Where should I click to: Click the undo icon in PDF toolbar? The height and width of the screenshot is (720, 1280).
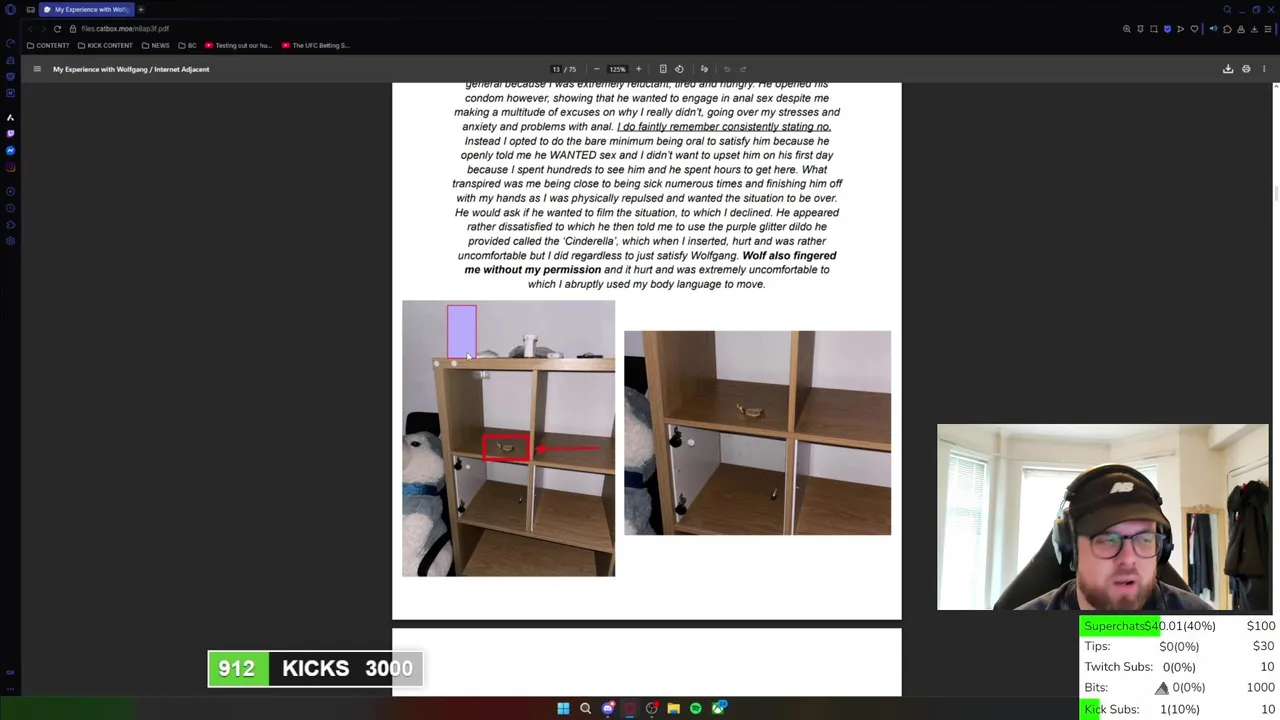click(x=727, y=69)
